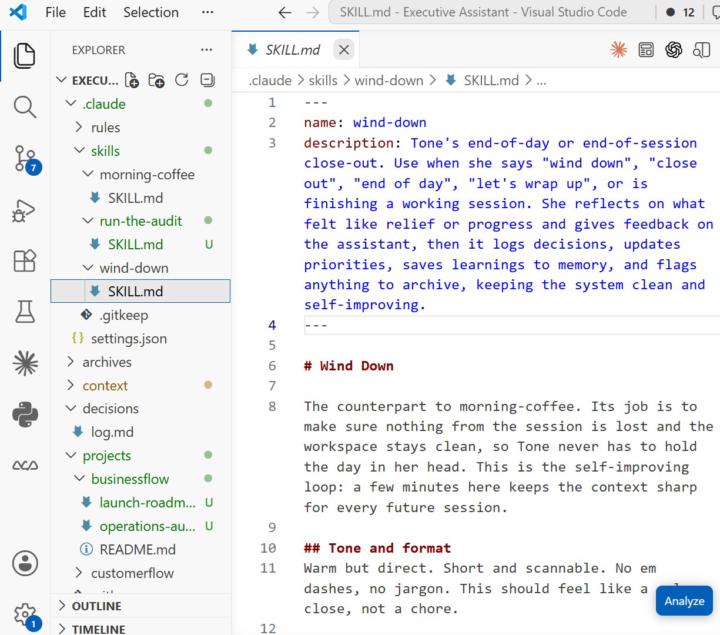Collapse all folders in Explorer

[x=208, y=80]
